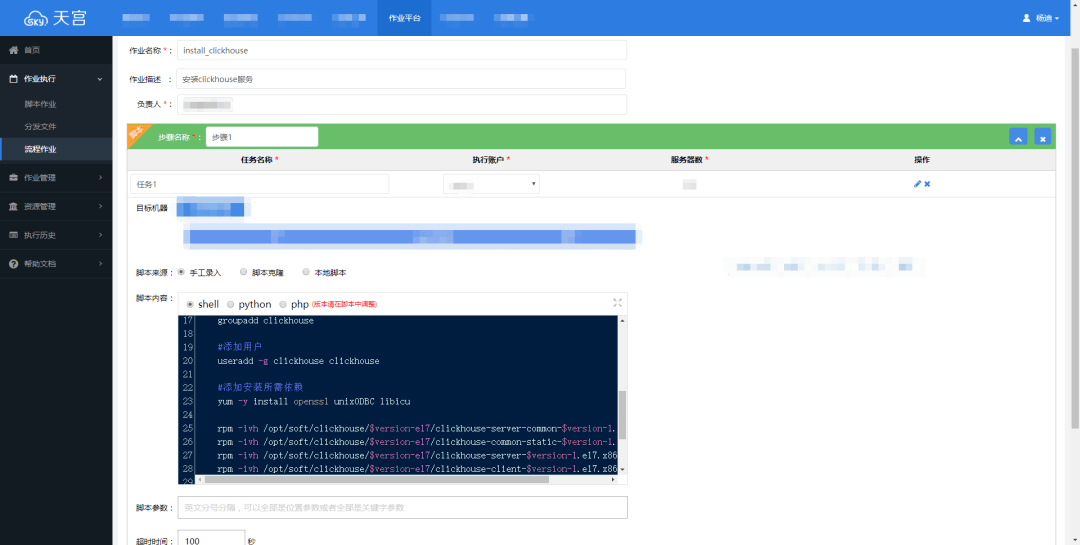
Task: Click the line 'useradd -g clickhouse clickhouse'
Action: [x=298, y=361]
